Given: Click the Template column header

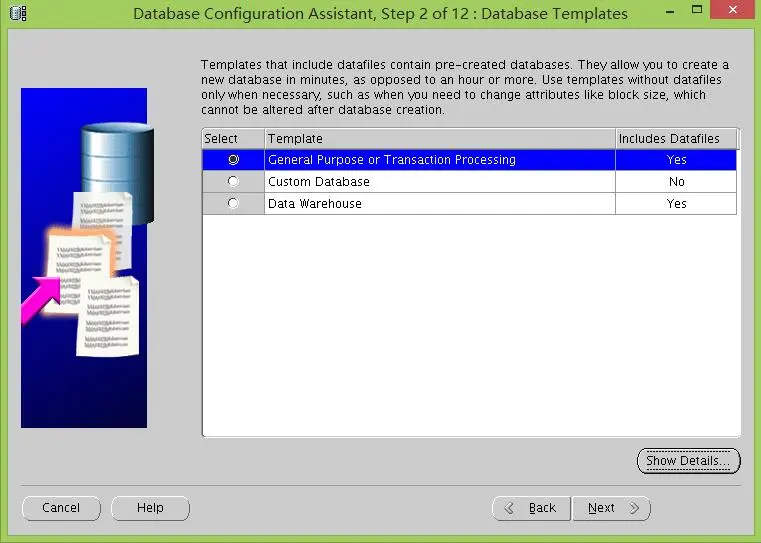Looking at the screenshot, I should click(440, 139).
